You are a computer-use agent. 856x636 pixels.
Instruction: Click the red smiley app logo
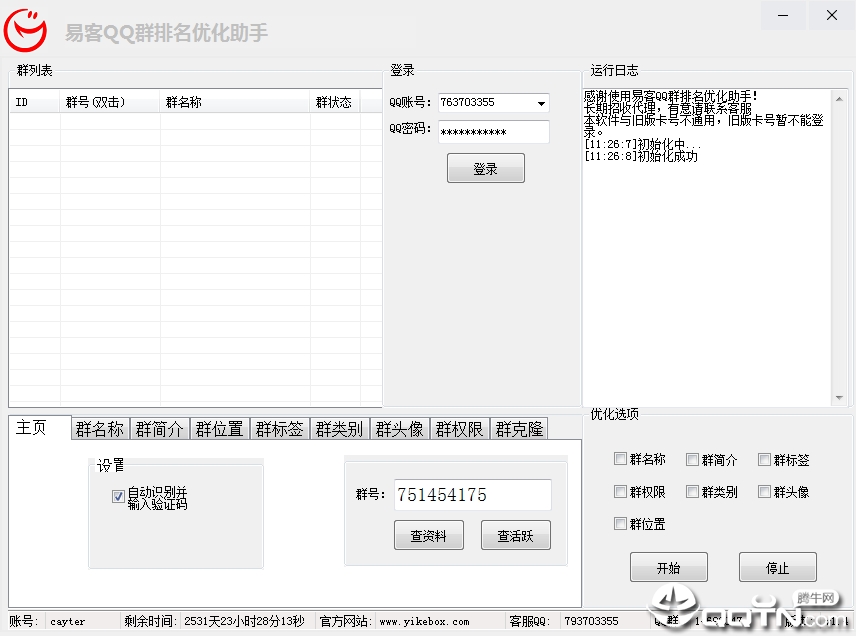pos(25,30)
